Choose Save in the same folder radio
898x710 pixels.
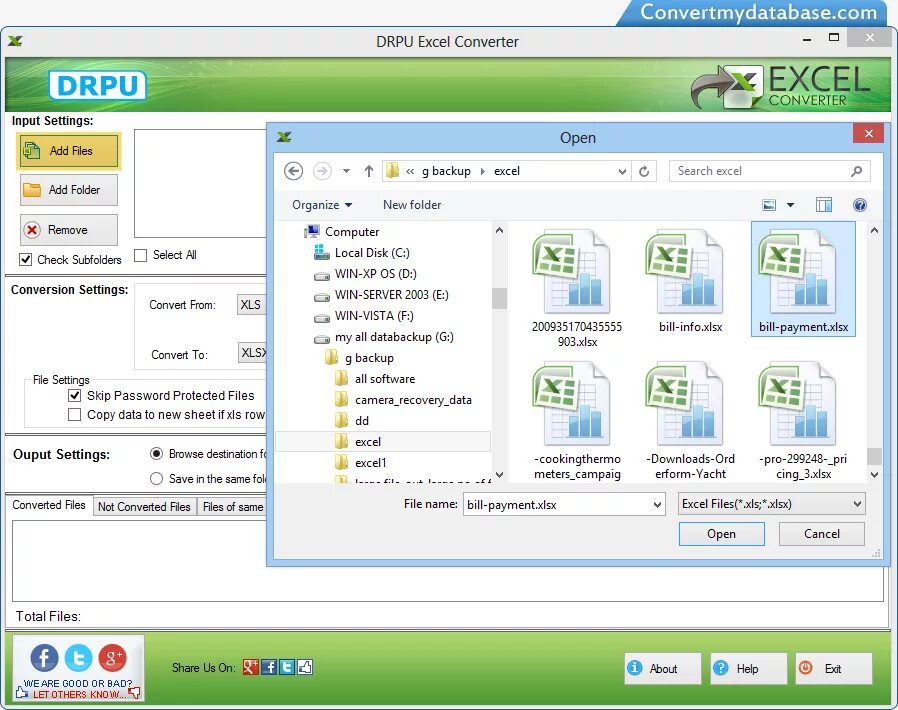pyautogui.click(x=156, y=479)
